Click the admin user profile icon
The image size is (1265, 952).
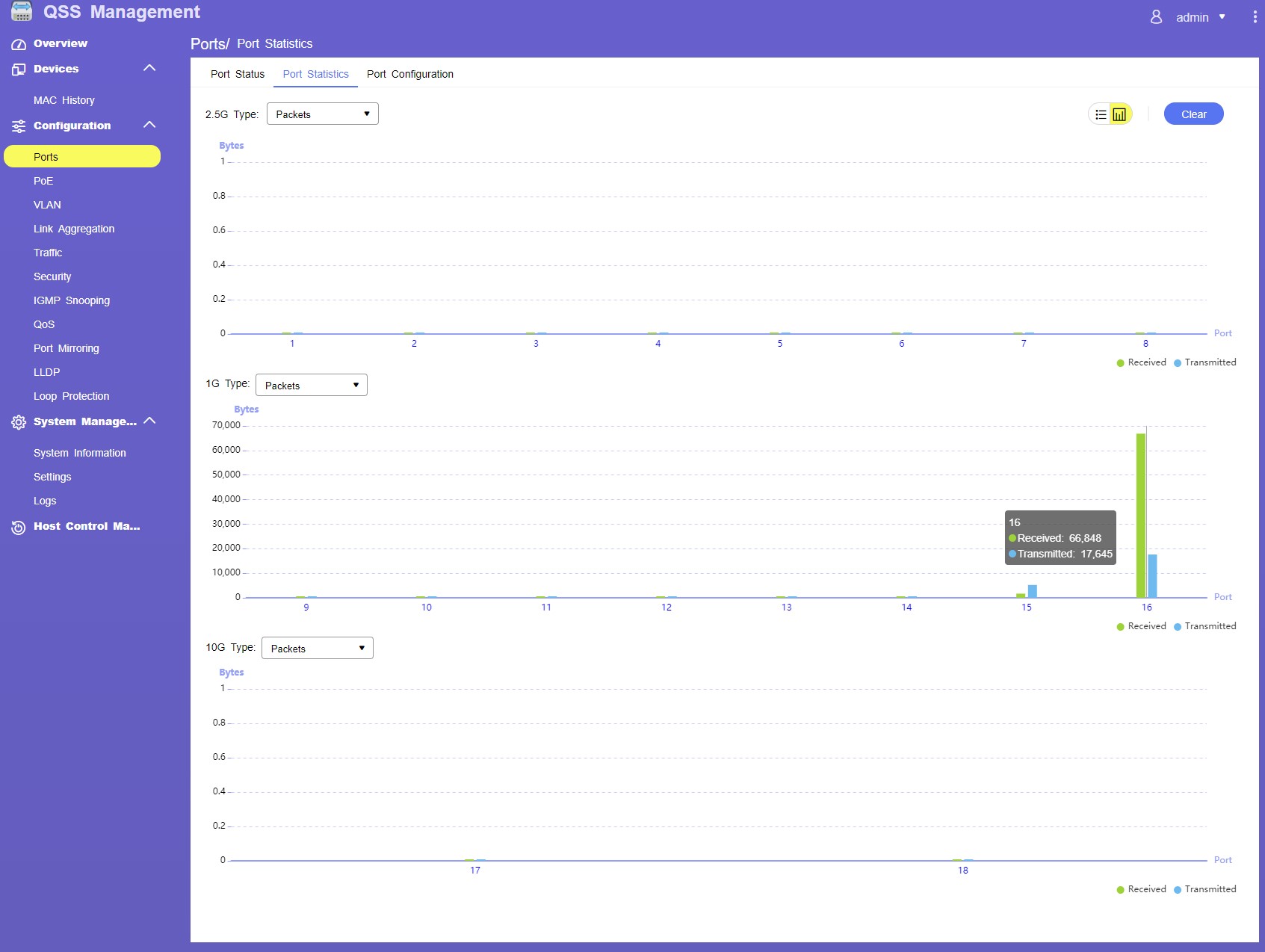pos(1156,17)
